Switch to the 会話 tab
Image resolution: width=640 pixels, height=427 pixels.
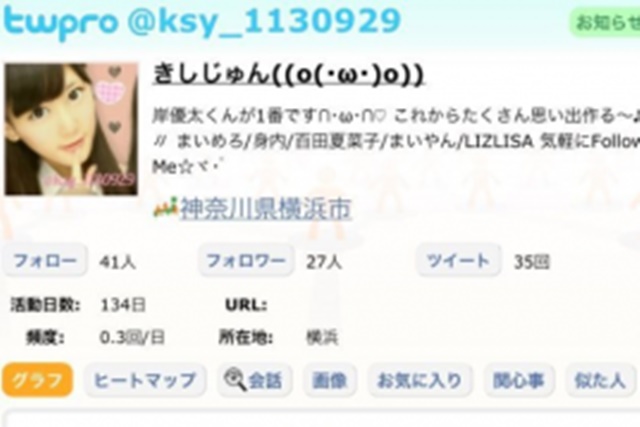click(255, 380)
